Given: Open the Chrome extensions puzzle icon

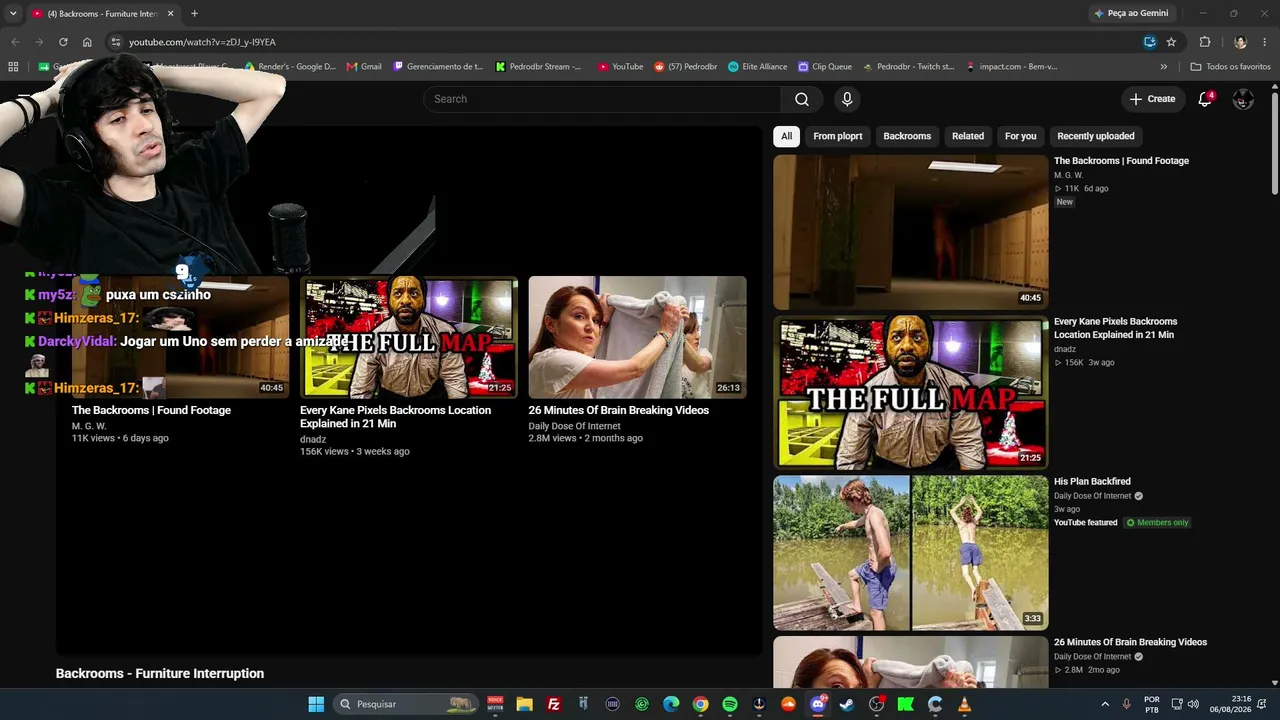Looking at the screenshot, I should coord(1205,42).
